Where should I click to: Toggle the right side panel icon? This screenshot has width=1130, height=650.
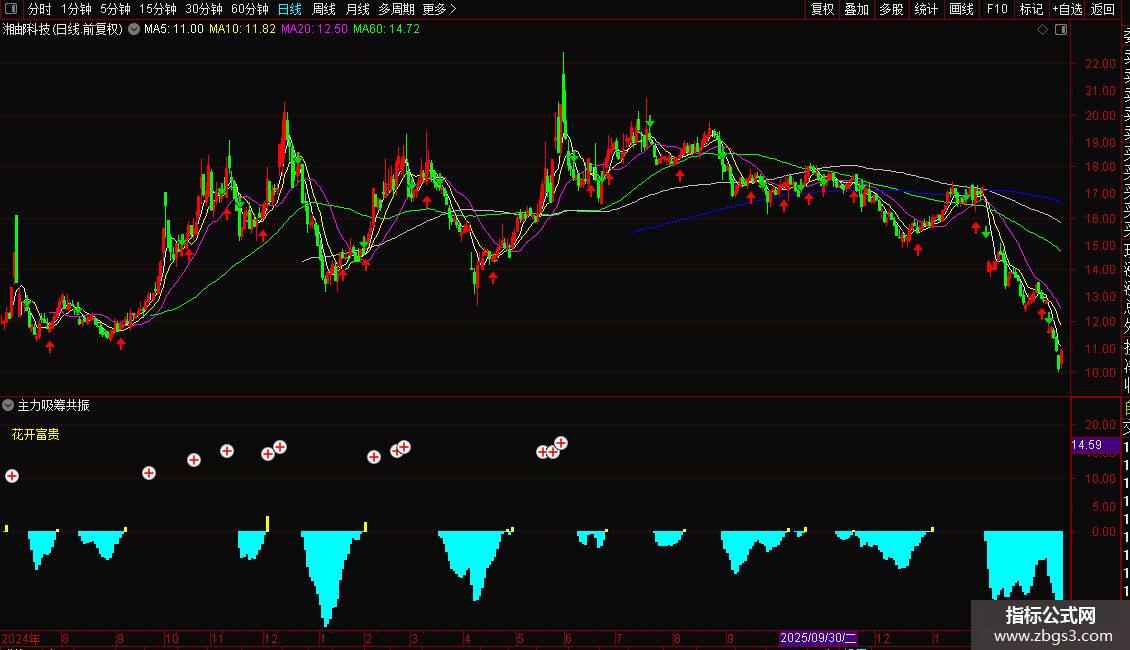(x=1061, y=30)
